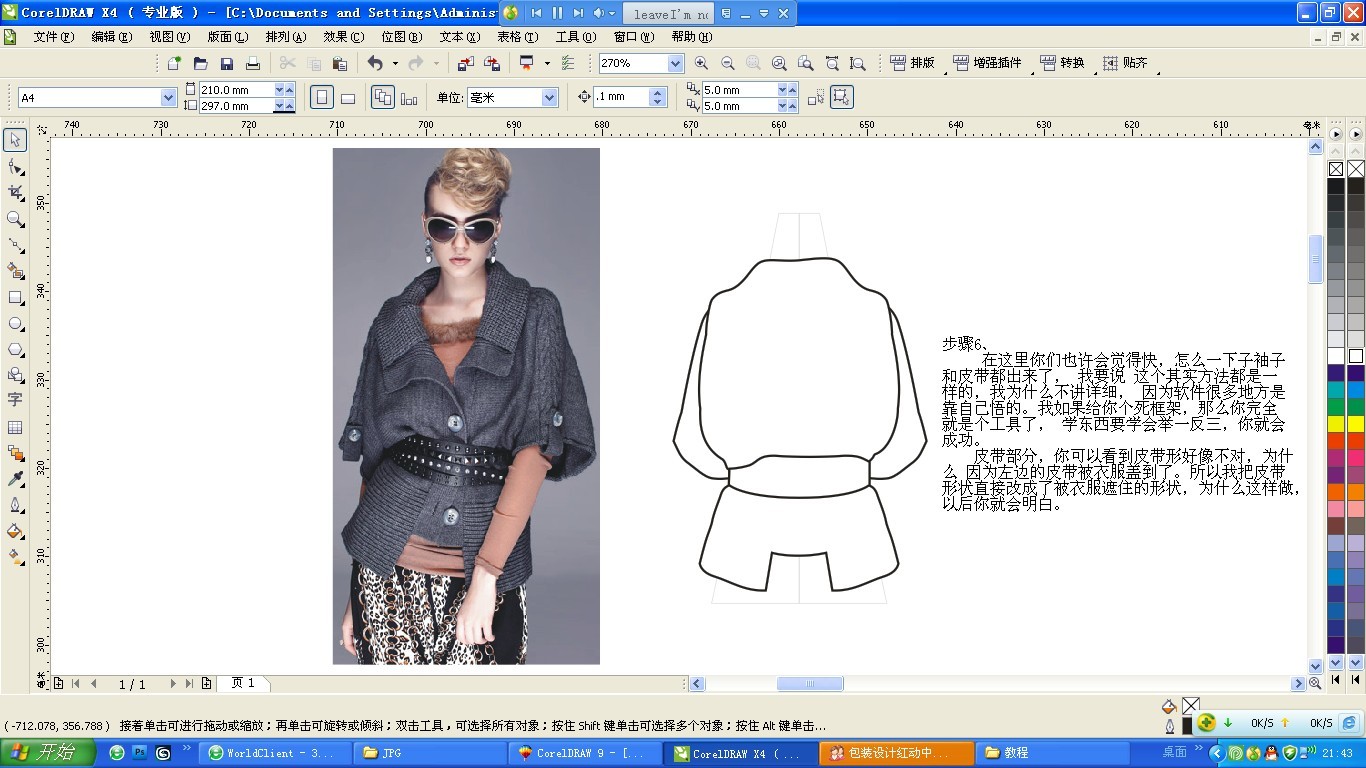This screenshot has width=1366, height=768.
Task: Select the Rectangle tool
Action: [x=15, y=297]
